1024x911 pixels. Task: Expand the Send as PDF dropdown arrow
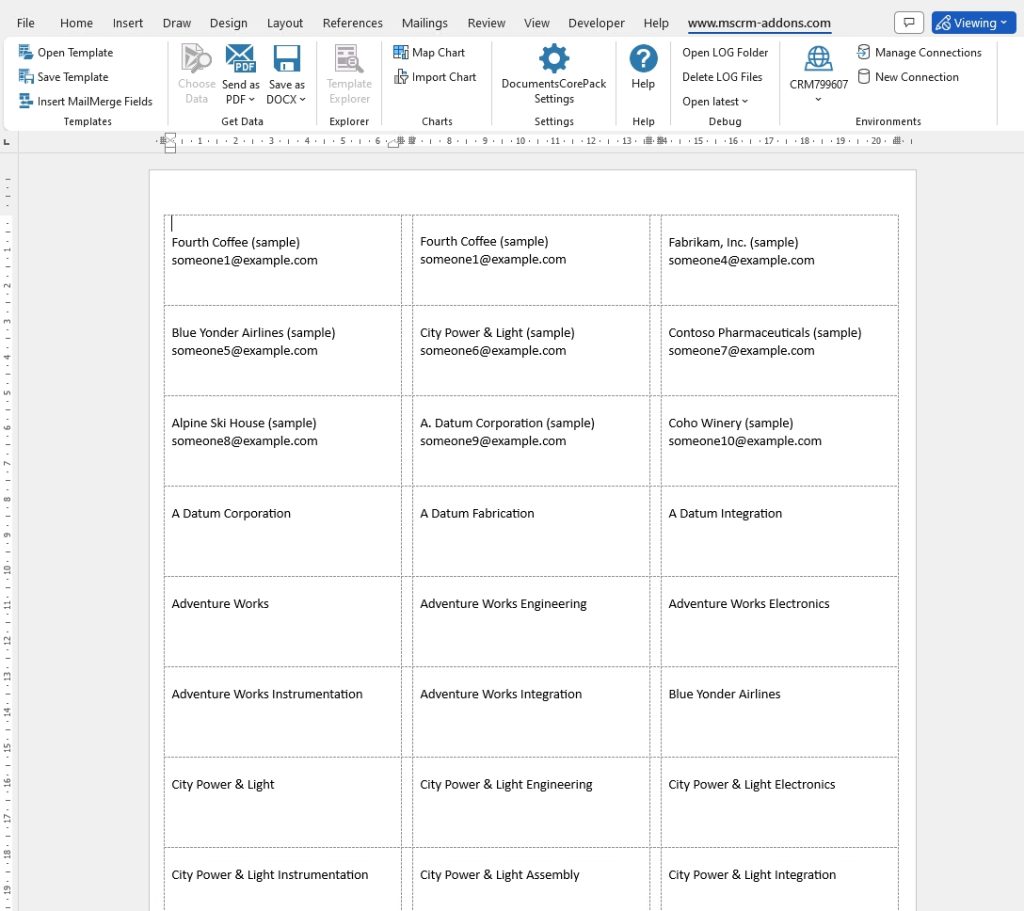[251, 99]
